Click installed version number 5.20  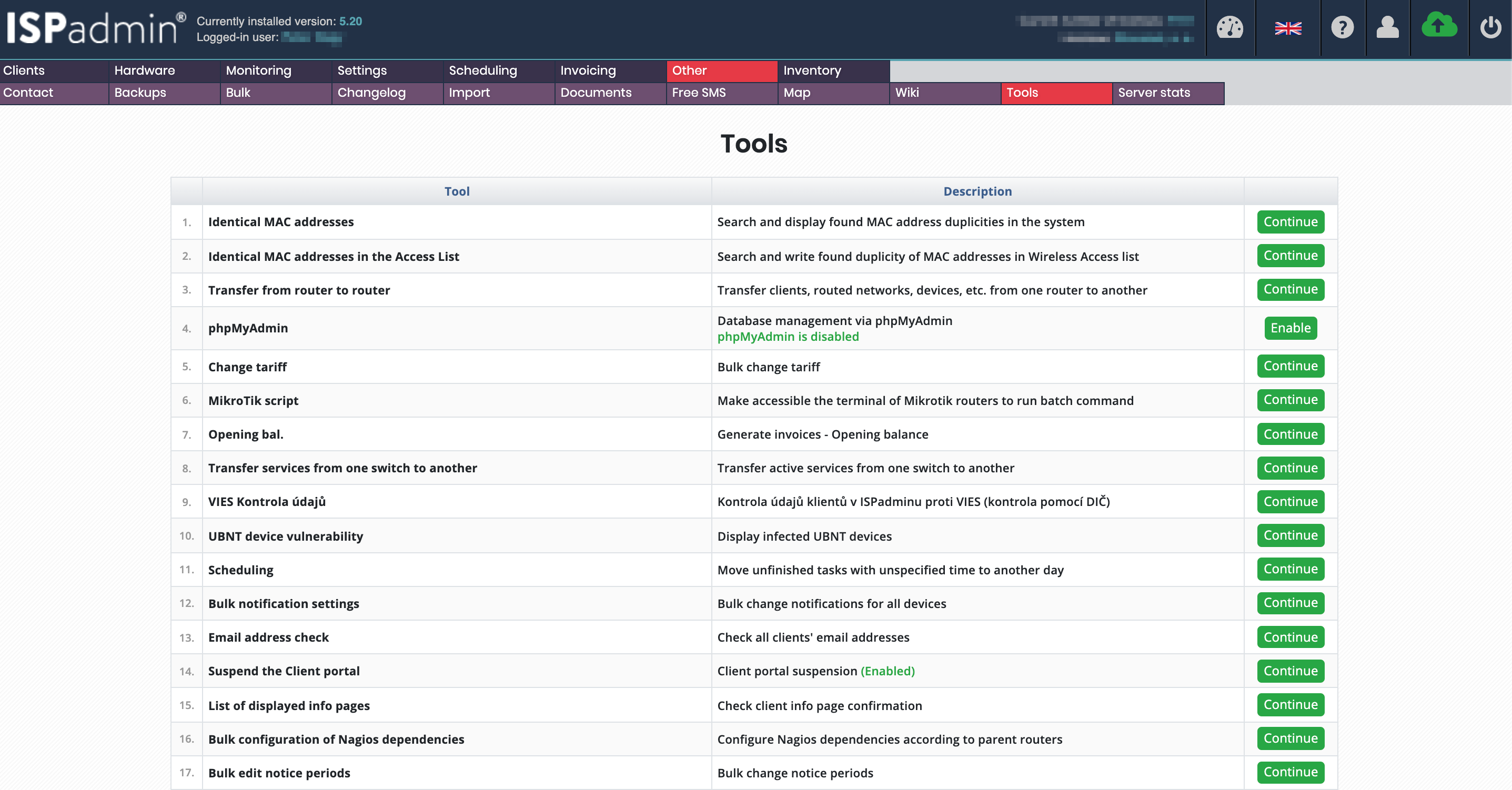point(350,21)
